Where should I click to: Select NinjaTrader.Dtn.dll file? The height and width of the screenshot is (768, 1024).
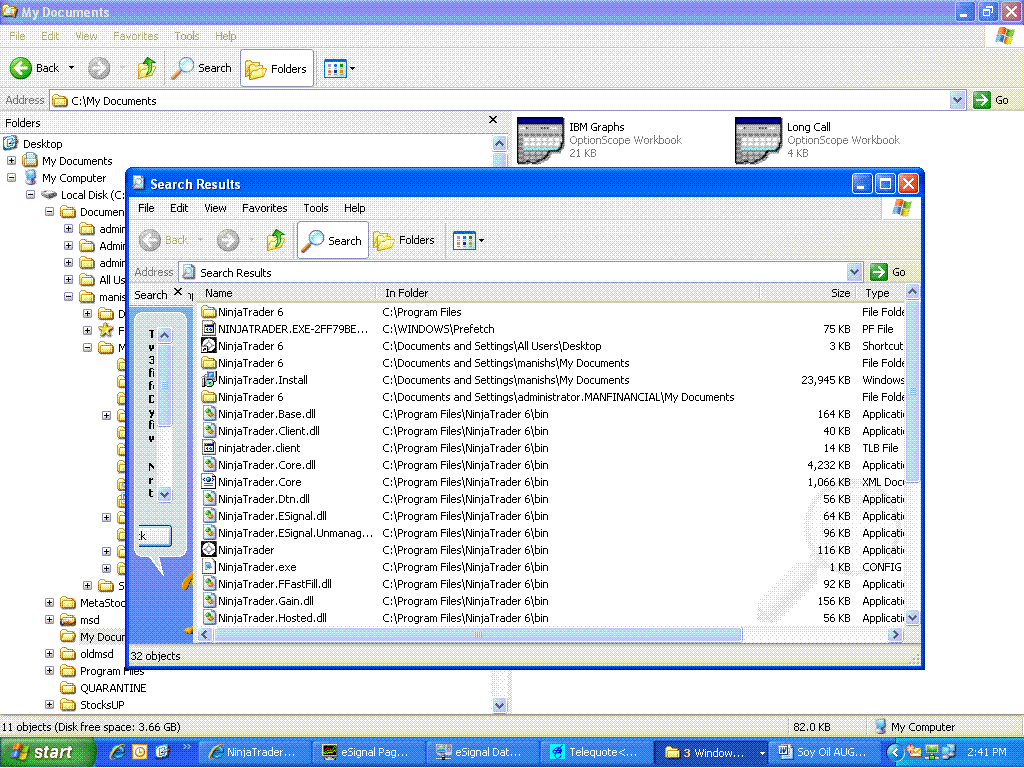tap(256, 499)
